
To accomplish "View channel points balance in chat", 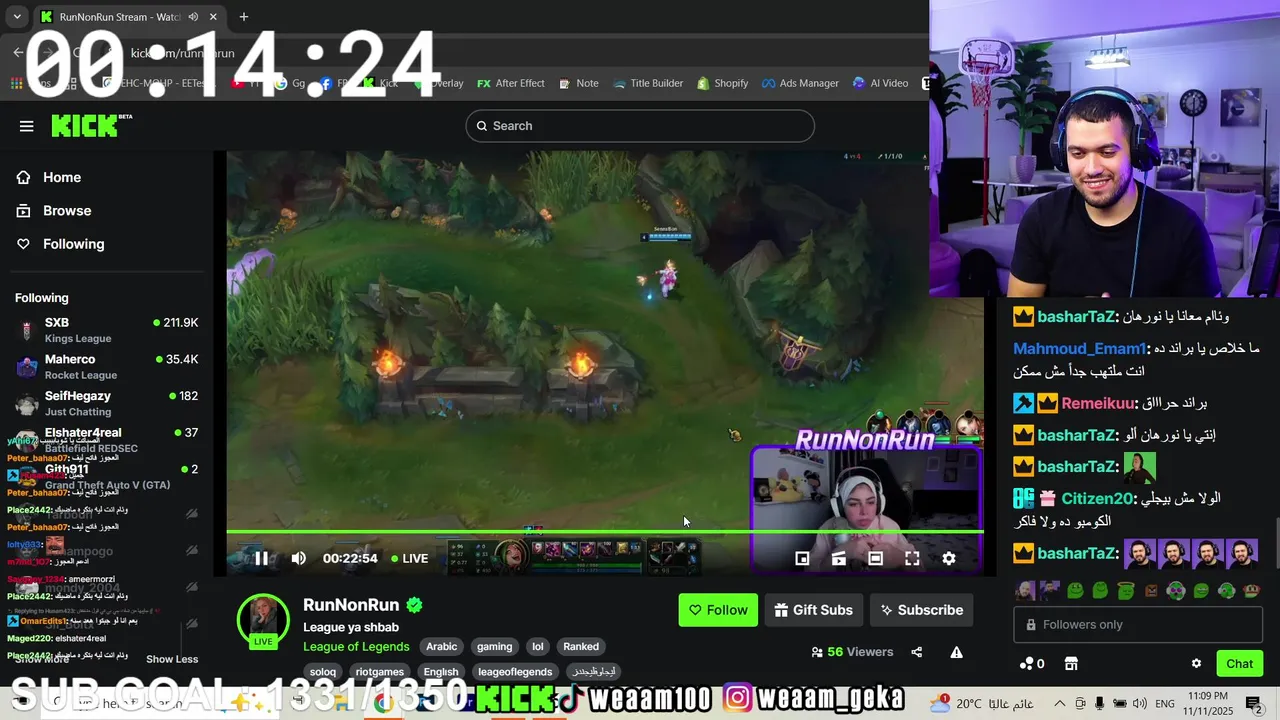I will [1032, 663].
